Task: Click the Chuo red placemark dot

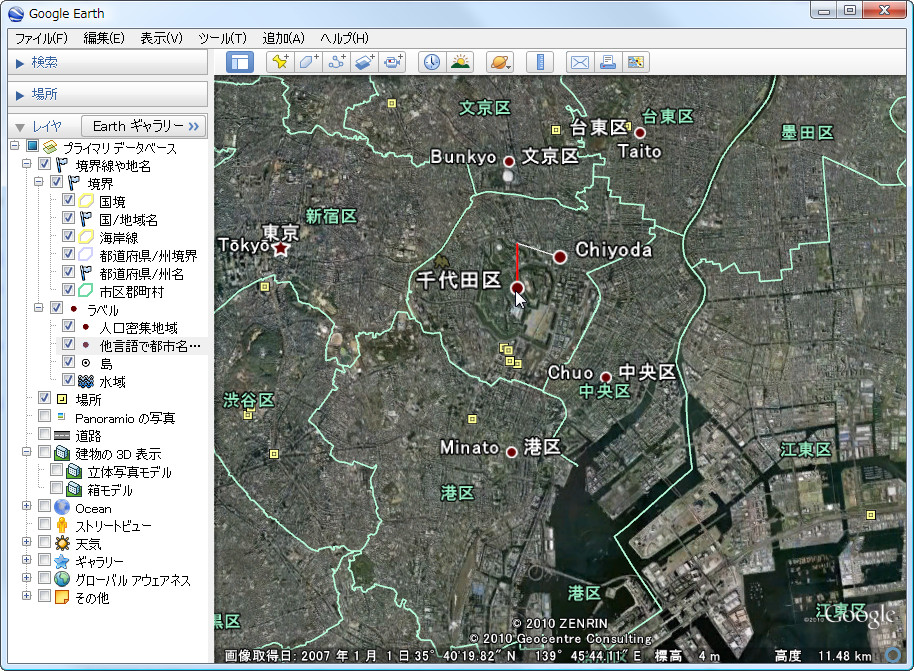Action: click(x=606, y=377)
